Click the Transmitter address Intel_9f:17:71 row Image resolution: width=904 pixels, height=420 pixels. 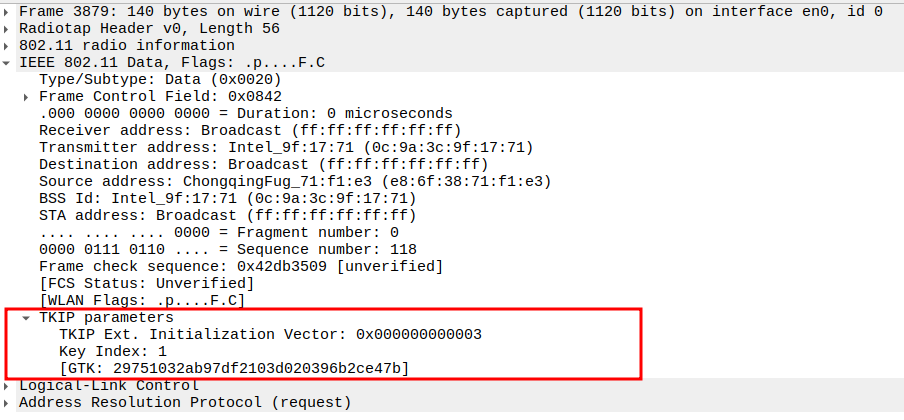coord(285,147)
